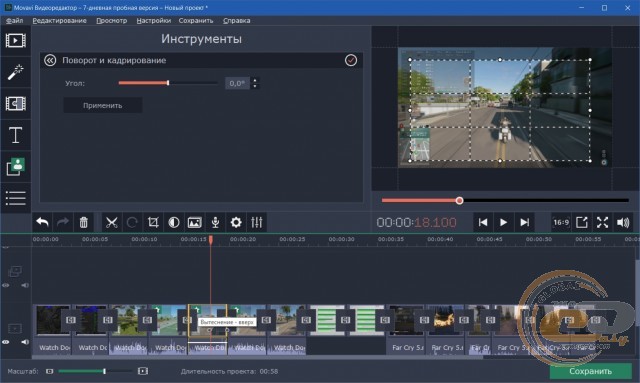Open the transitions tab in sidebar
This screenshot has width=640, height=383.
point(16,104)
